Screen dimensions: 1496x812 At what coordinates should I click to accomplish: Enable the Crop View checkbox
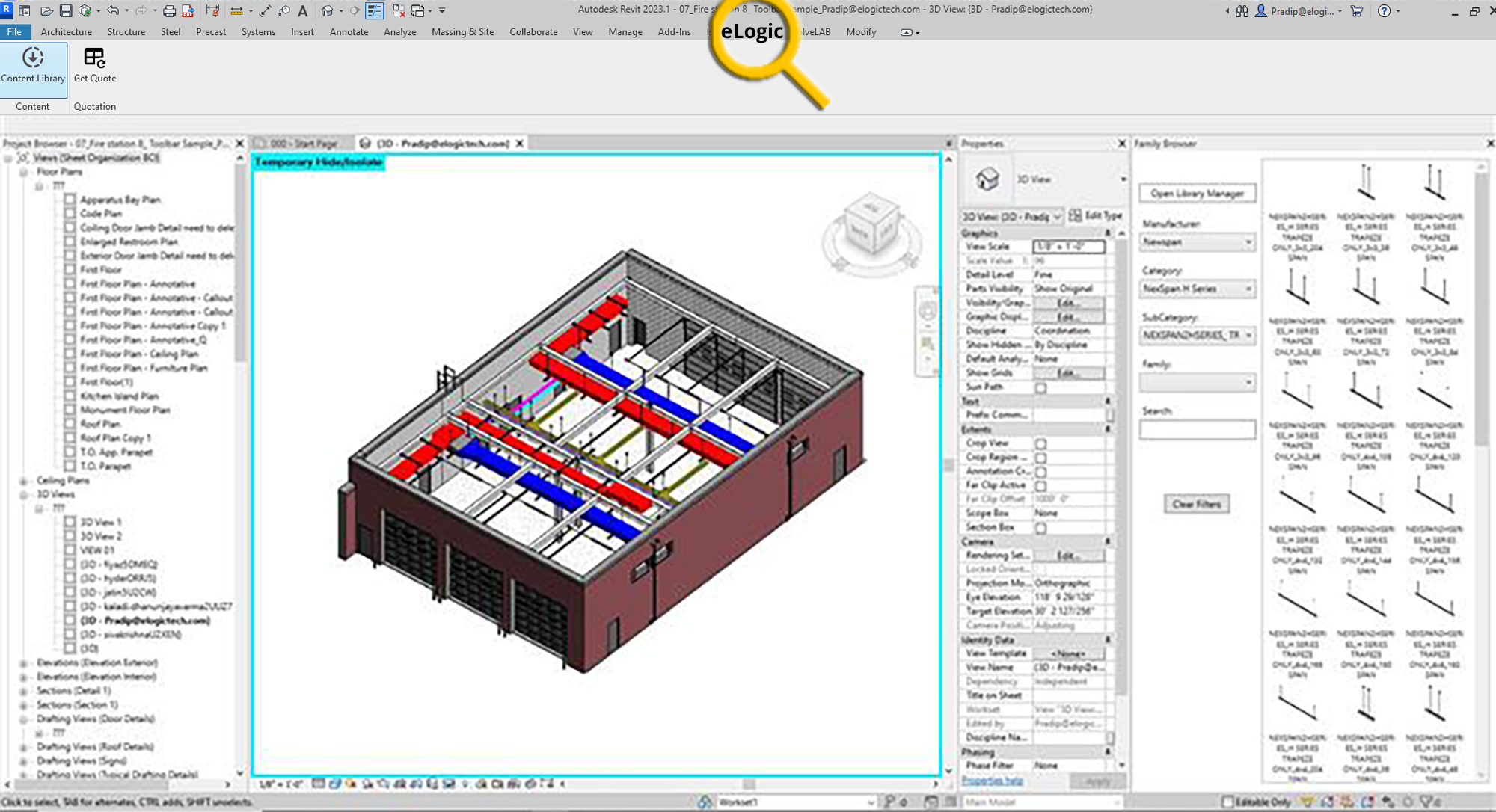1040,443
